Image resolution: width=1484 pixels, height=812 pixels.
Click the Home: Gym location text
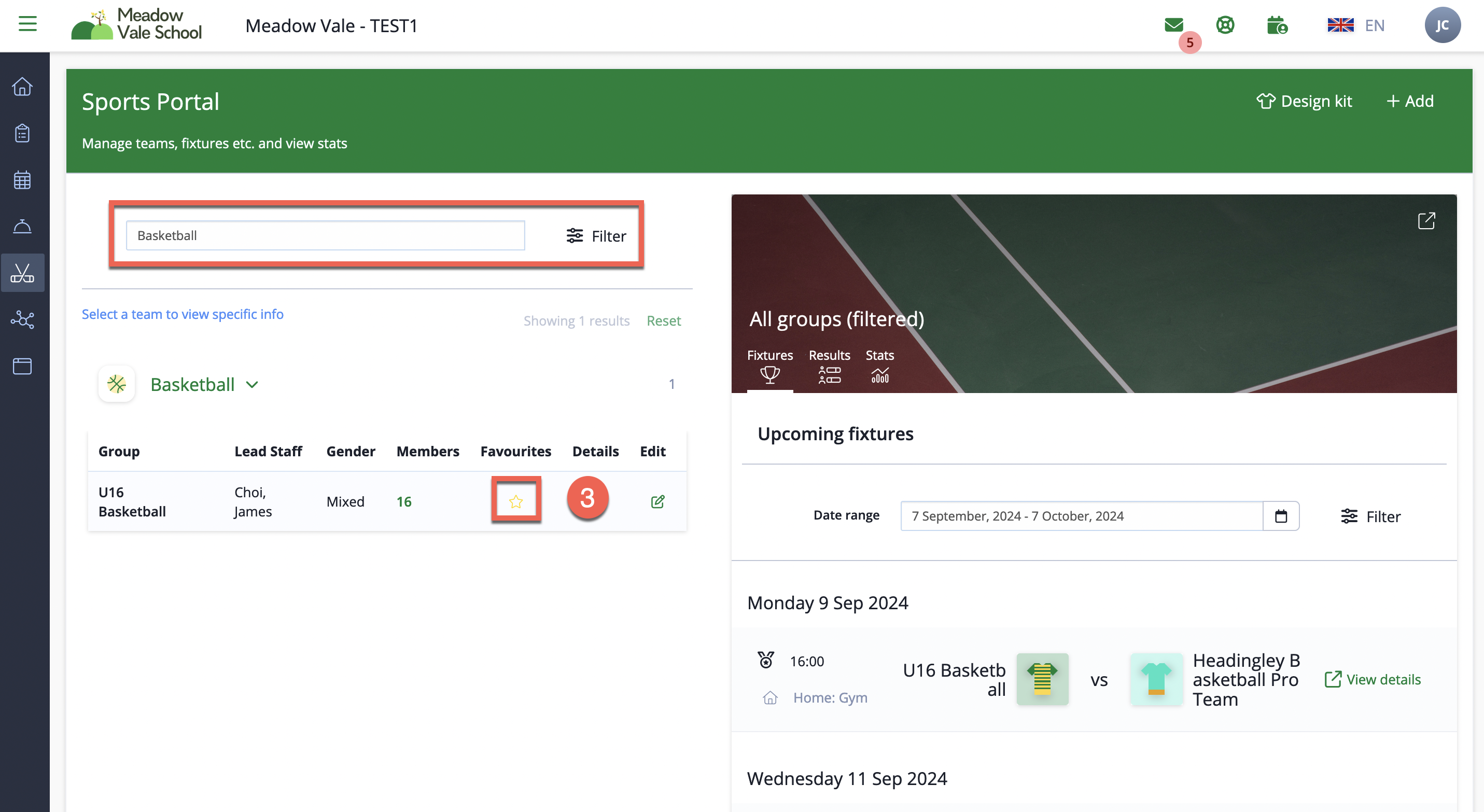(x=830, y=698)
